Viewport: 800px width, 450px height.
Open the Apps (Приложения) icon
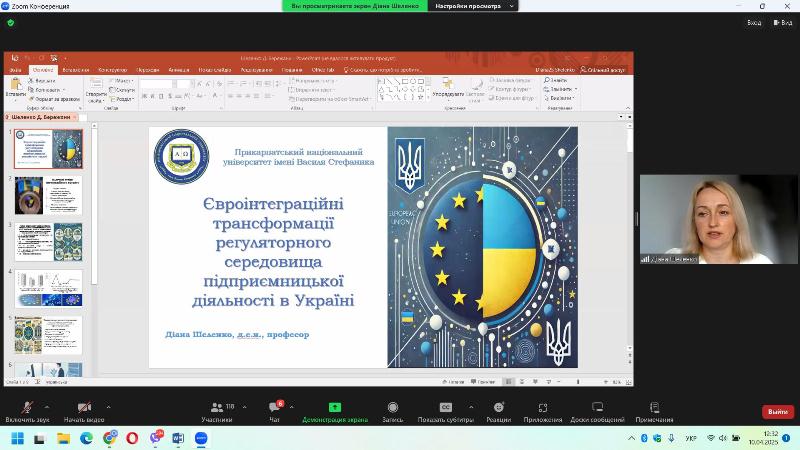(x=543, y=408)
